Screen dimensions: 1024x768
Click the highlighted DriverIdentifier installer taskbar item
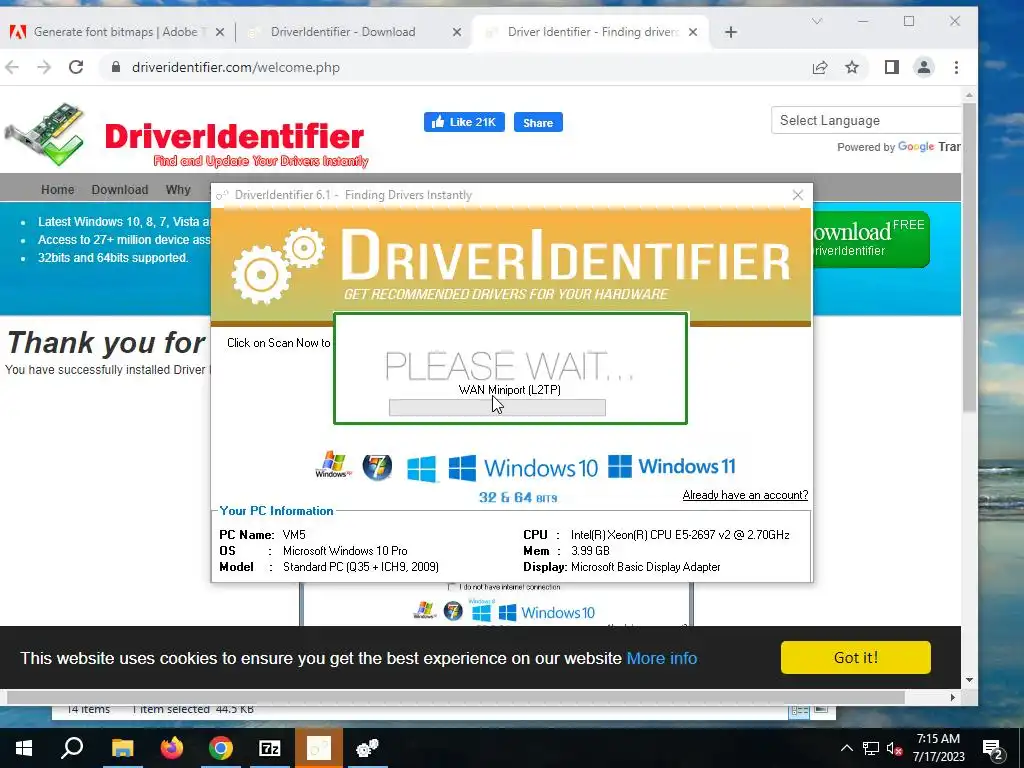pyautogui.click(x=319, y=748)
